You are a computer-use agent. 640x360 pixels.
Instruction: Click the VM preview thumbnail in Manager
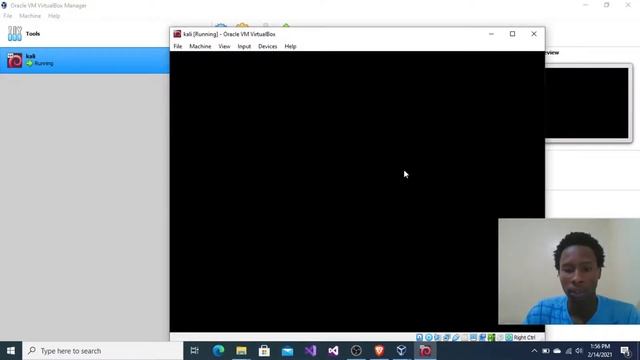coord(587,103)
